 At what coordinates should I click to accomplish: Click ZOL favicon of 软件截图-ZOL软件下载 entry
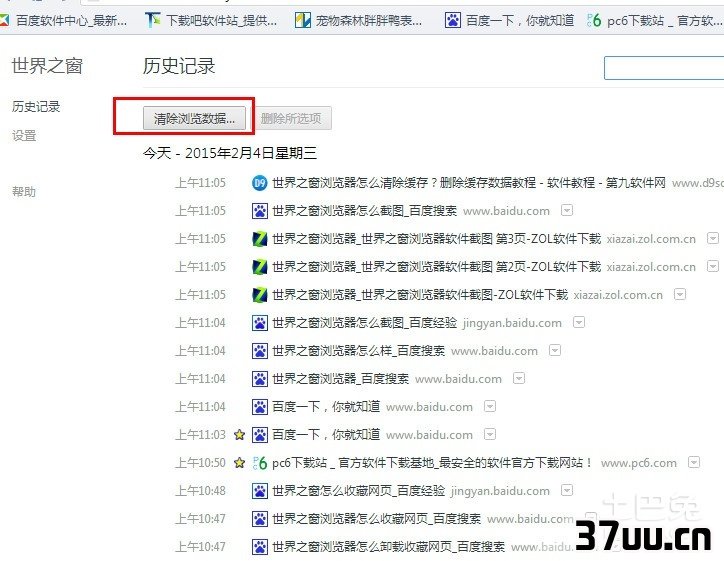pos(259,295)
